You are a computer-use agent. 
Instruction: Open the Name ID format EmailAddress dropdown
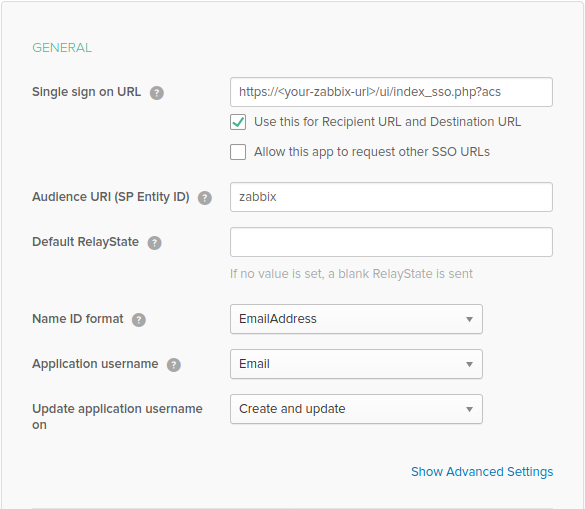tap(356, 319)
